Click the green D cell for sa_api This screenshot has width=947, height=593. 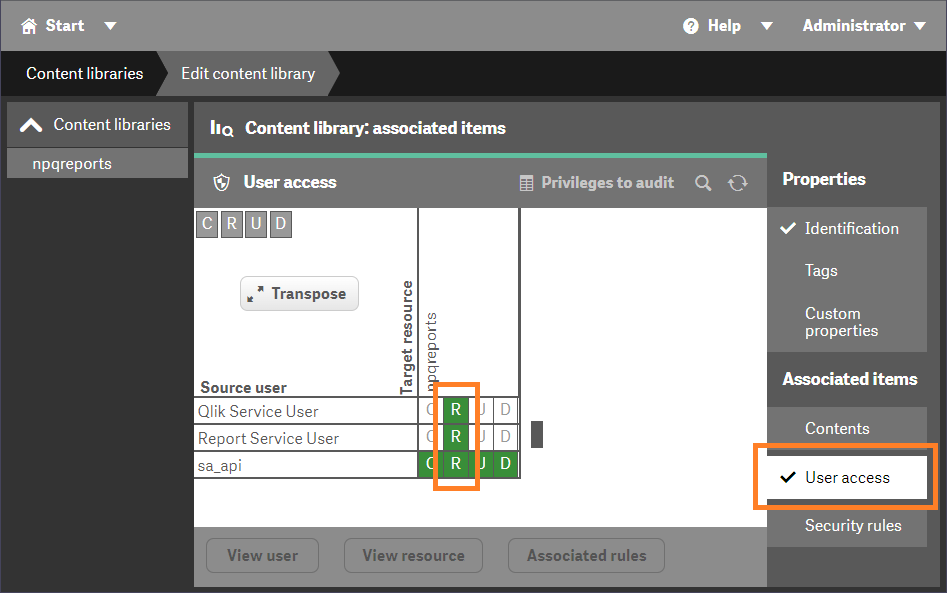coord(506,464)
